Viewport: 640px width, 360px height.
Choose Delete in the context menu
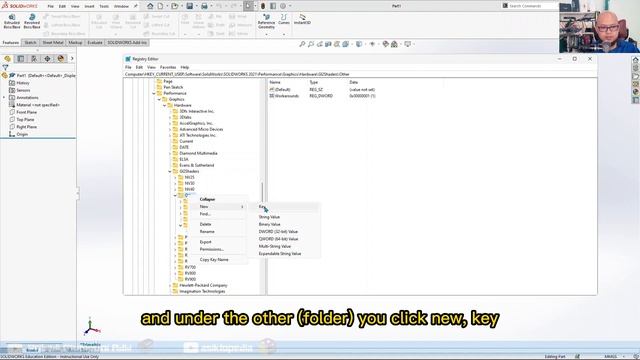coord(205,224)
